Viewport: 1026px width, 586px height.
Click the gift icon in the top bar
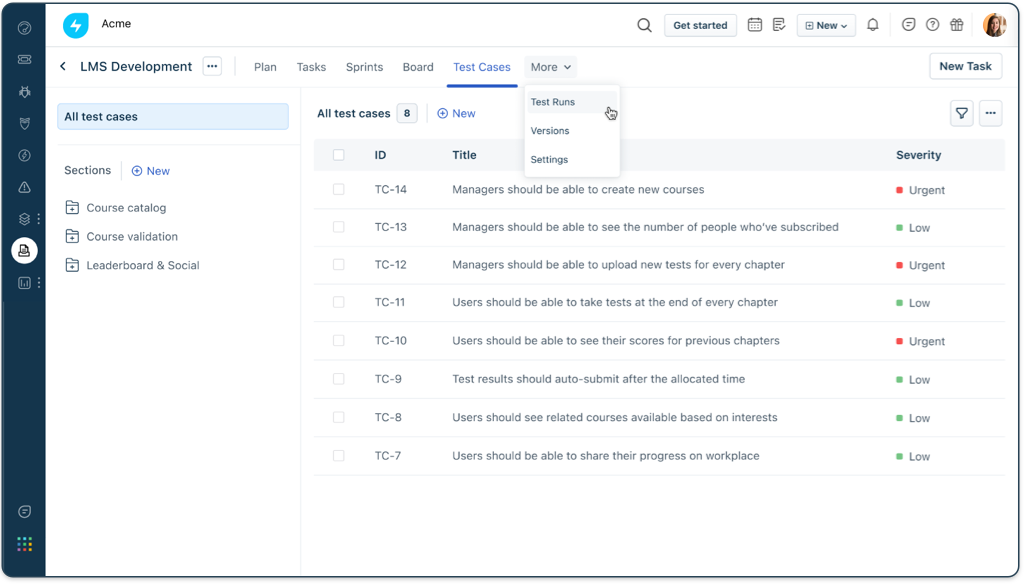(x=958, y=24)
